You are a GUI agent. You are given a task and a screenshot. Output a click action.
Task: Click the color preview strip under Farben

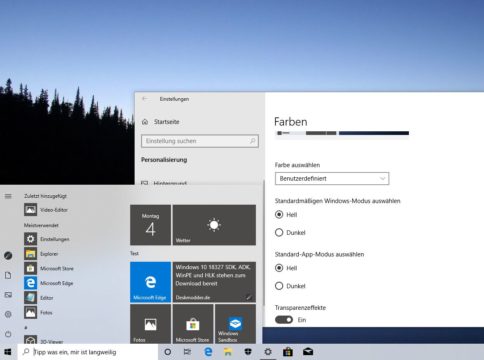342,133
